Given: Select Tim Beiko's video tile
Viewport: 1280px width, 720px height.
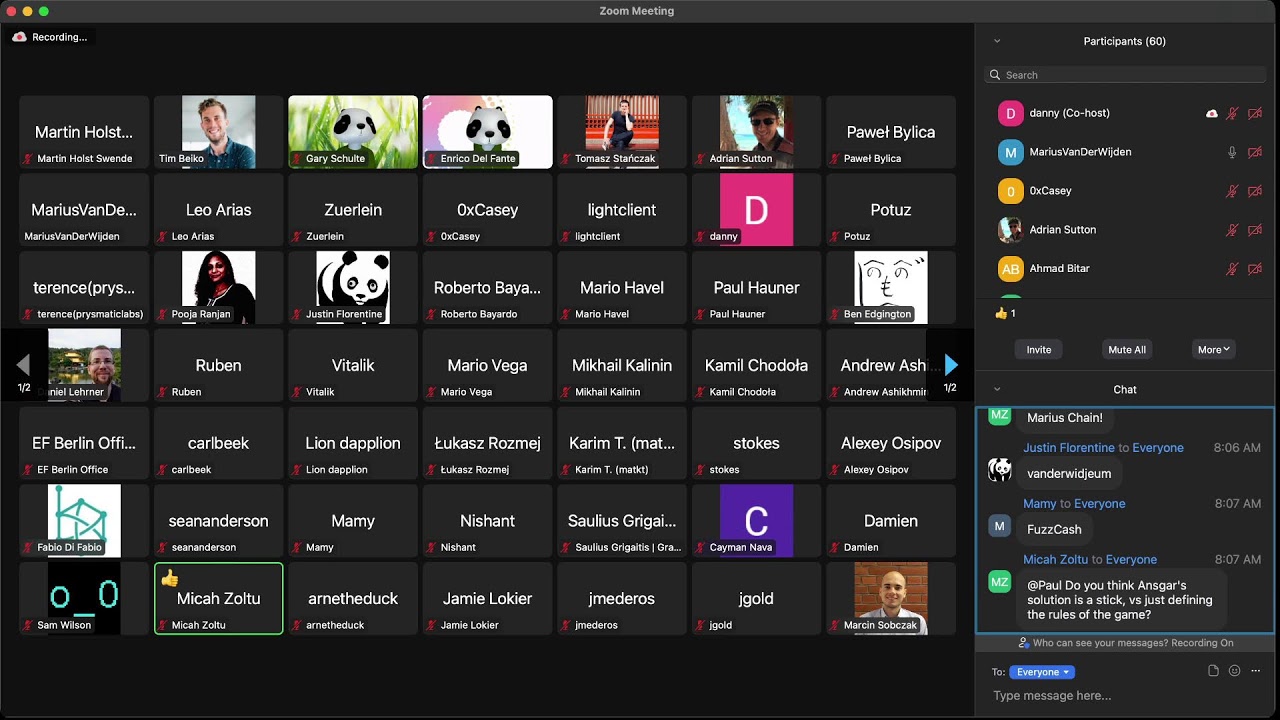Looking at the screenshot, I should 219,132.
